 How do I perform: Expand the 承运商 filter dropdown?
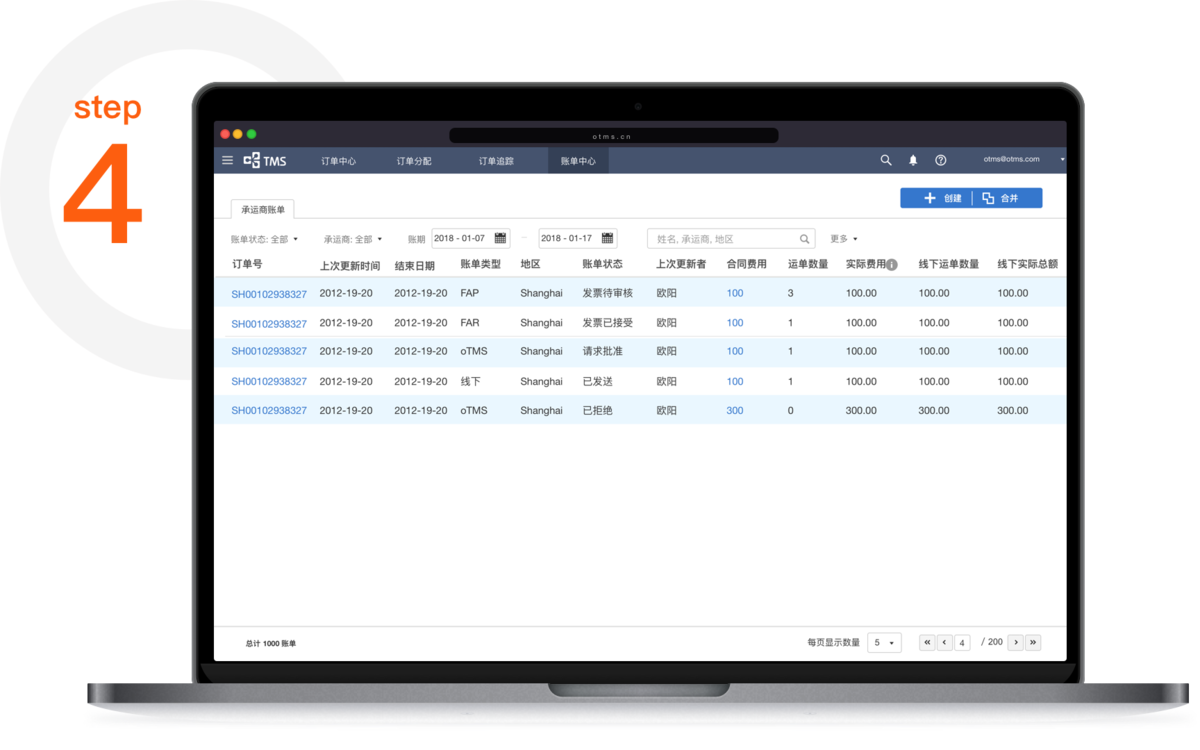click(x=352, y=239)
